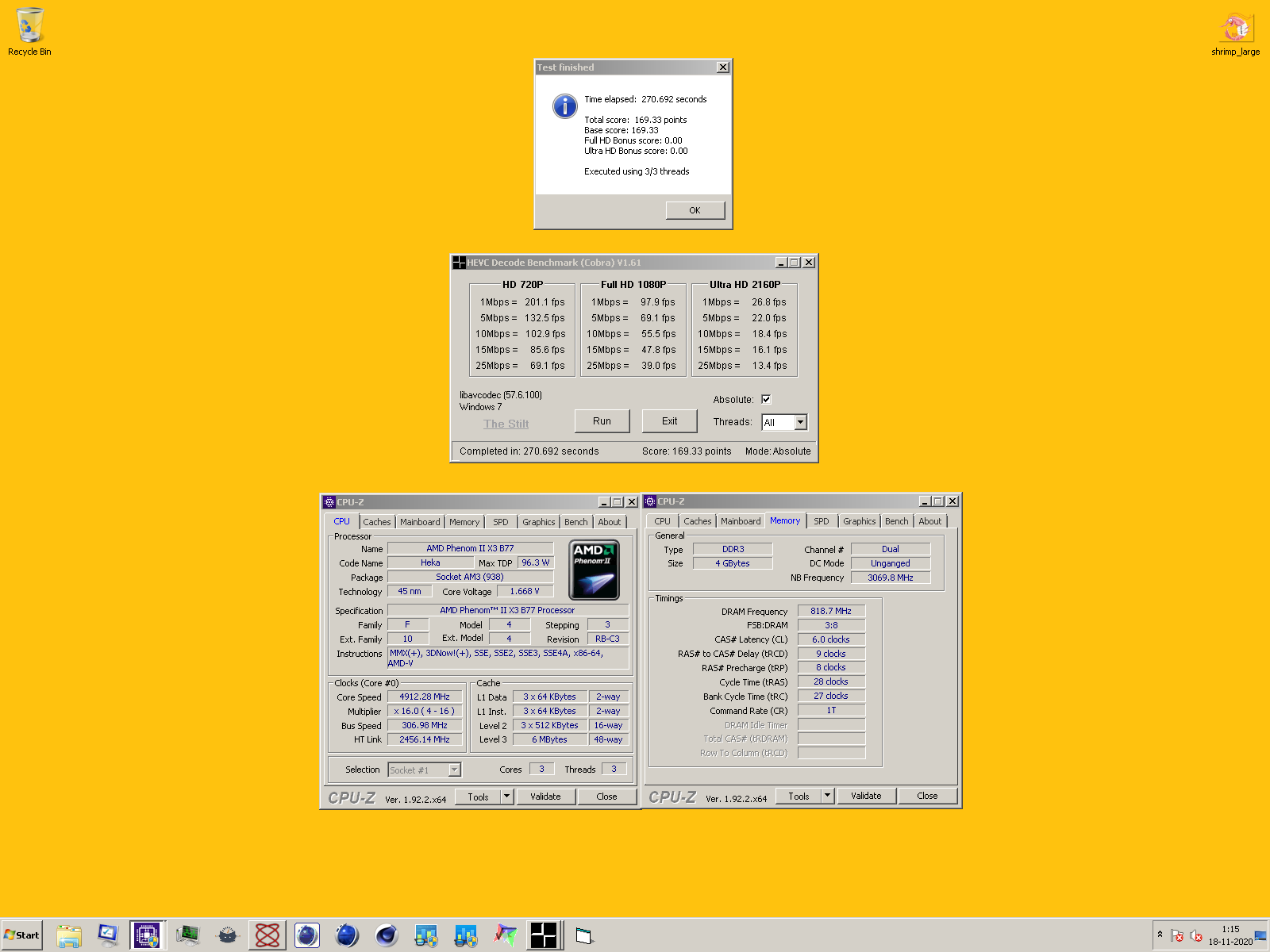Show hidden tray icons via double-chevron

pyautogui.click(x=1160, y=935)
